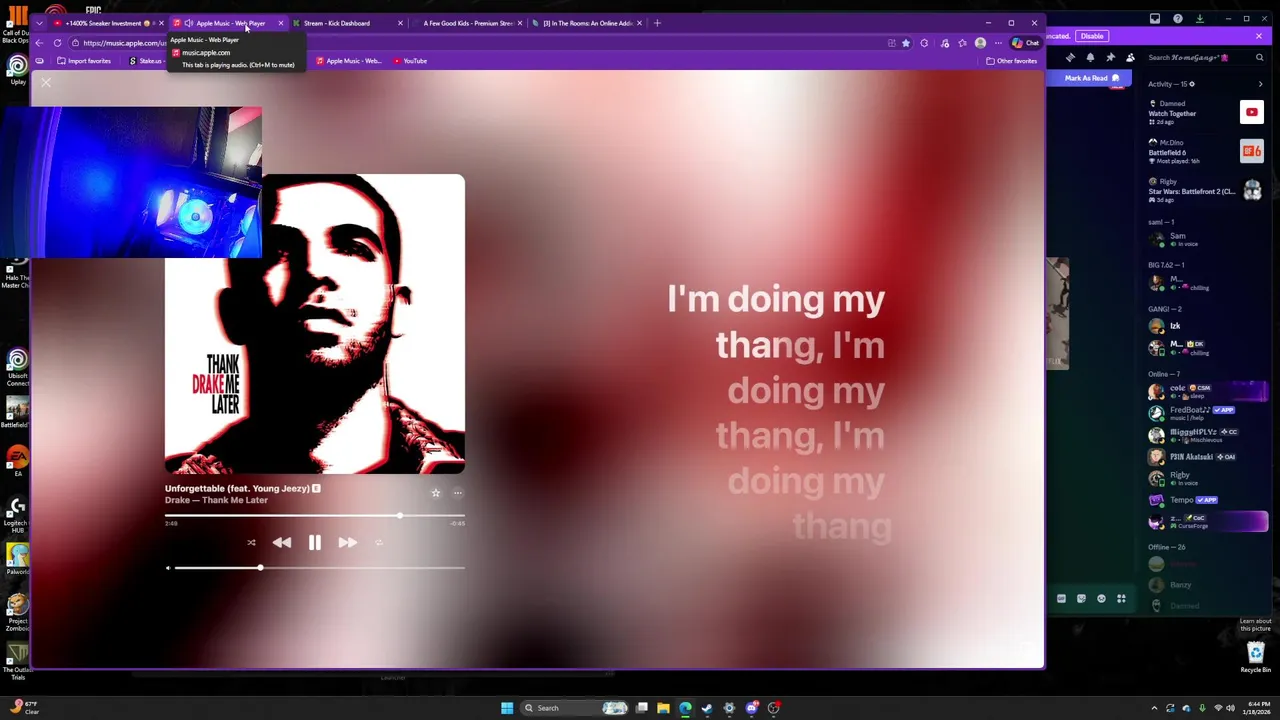
Task: Toggle repeat in the music player
Action: point(379,543)
